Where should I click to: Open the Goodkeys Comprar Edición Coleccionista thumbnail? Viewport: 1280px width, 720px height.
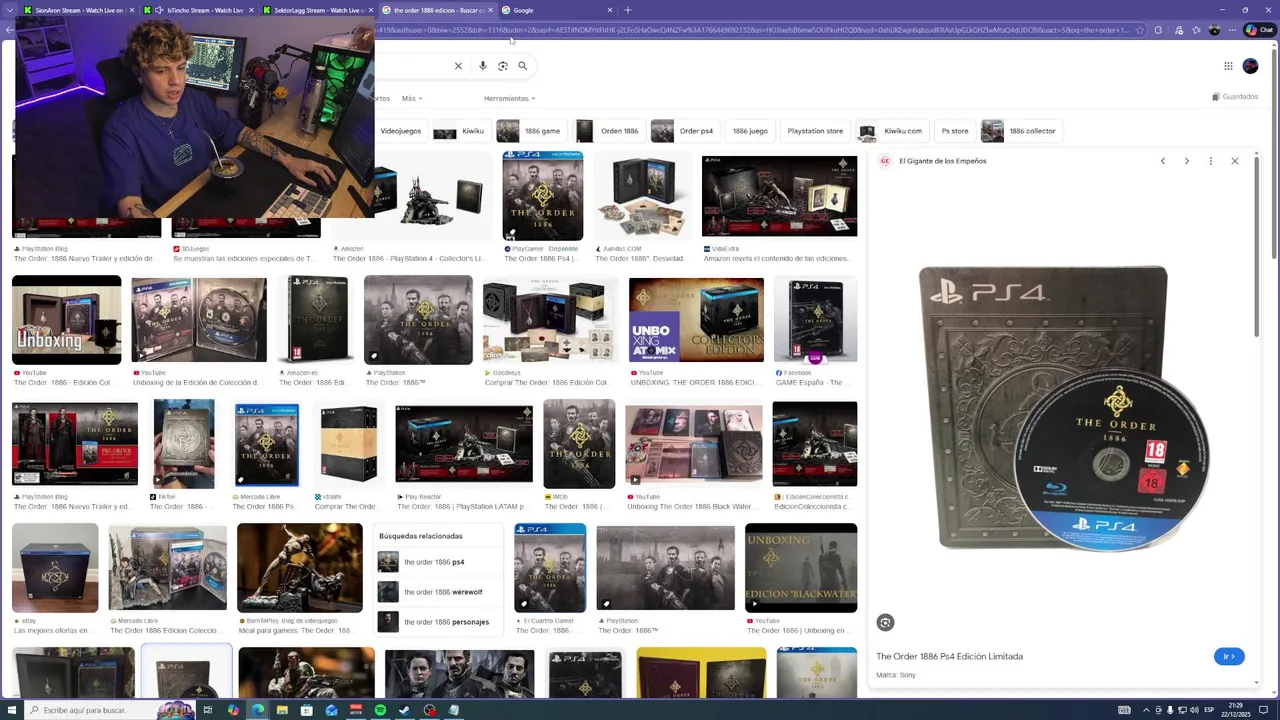pos(548,320)
